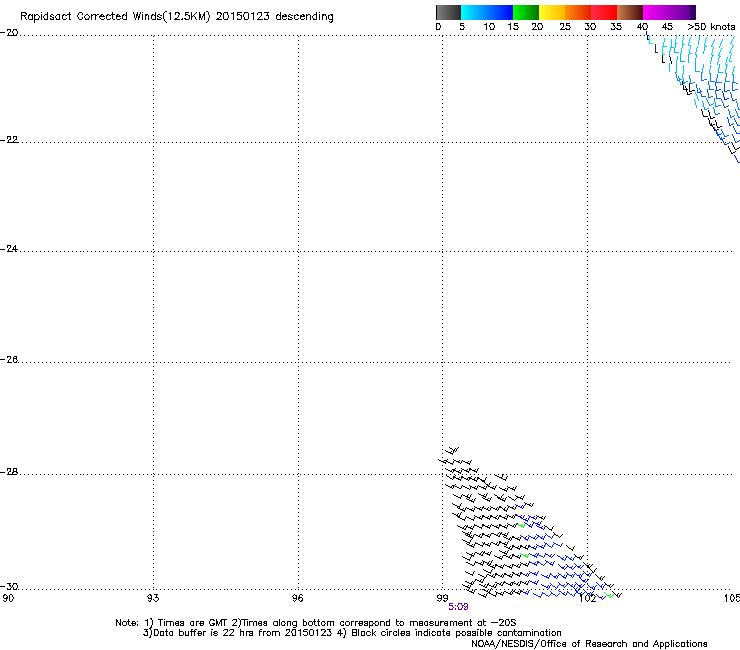Click the '>50 knots' legend label

(x=711, y=26)
